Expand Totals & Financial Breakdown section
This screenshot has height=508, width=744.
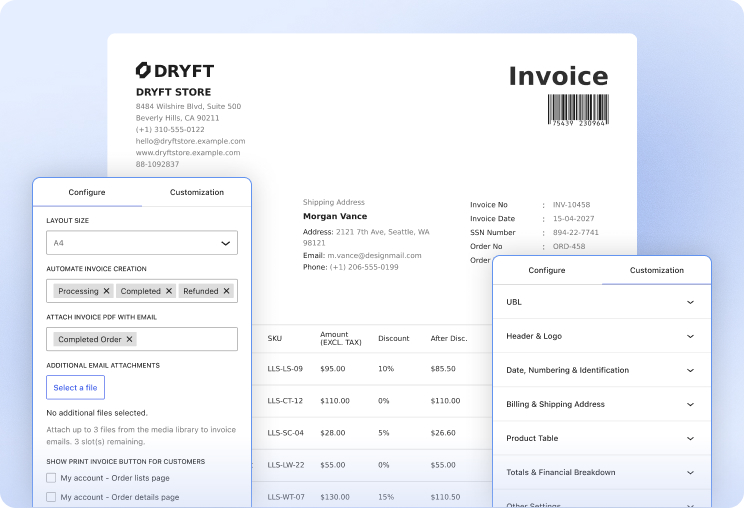tap(602, 472)
